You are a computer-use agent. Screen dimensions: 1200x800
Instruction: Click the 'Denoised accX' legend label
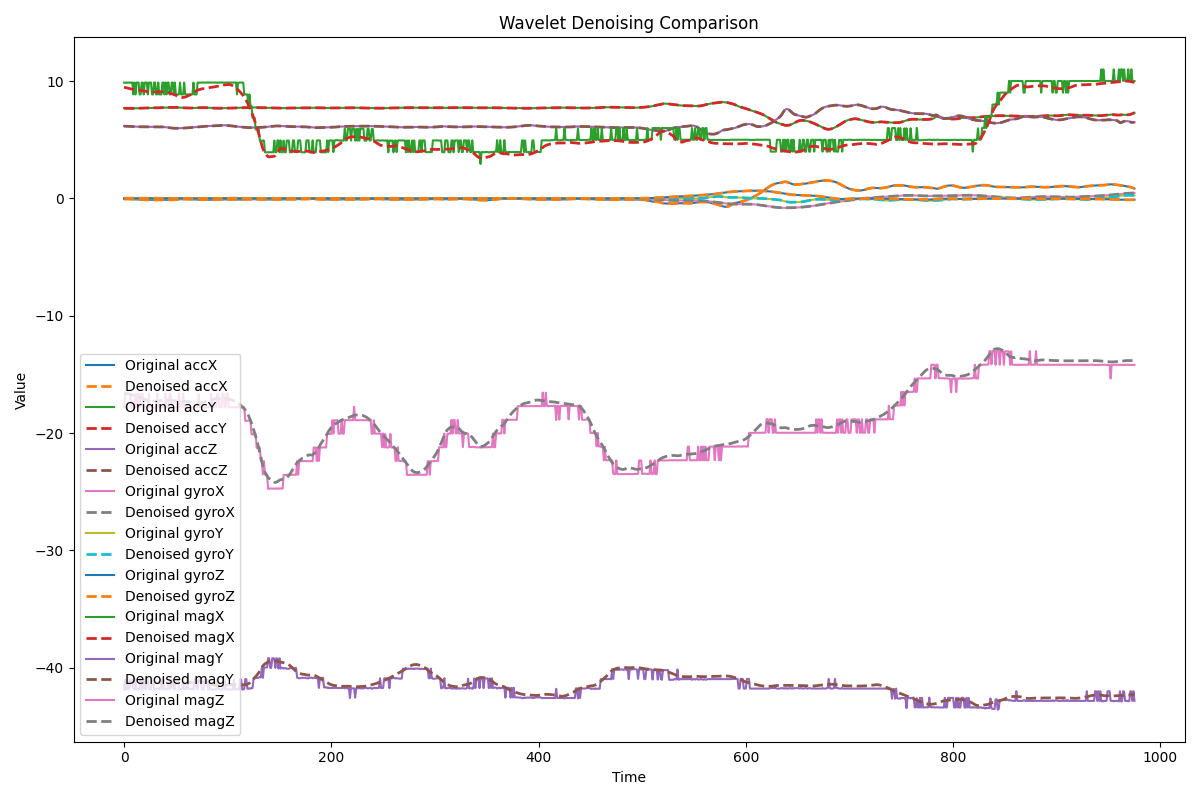tap(175, 386)
